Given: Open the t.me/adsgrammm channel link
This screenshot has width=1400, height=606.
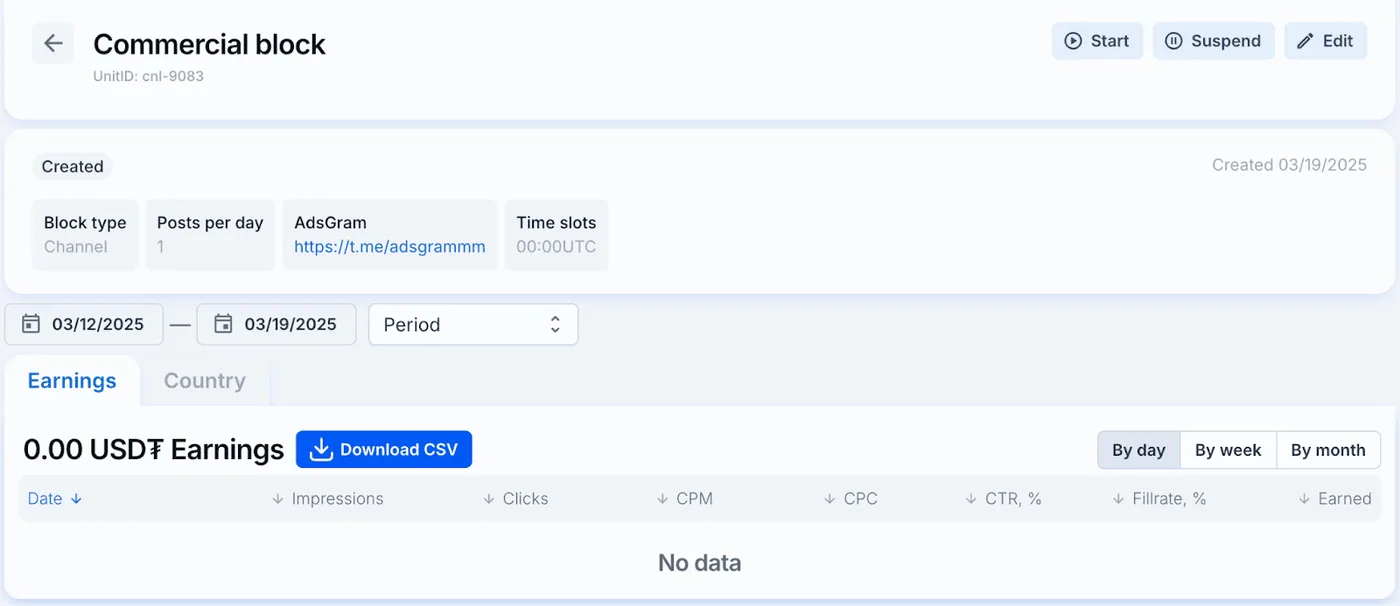Looking at the screenshot, I should 390,247.
